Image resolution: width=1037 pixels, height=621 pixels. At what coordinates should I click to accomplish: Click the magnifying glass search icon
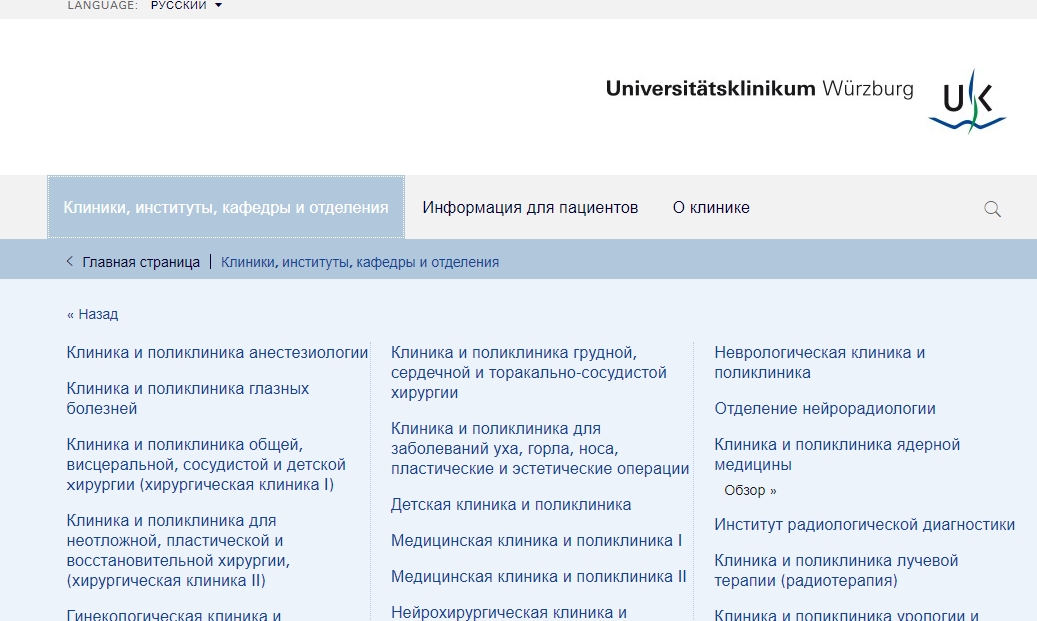pyautogui.click(x=992, y=209)
